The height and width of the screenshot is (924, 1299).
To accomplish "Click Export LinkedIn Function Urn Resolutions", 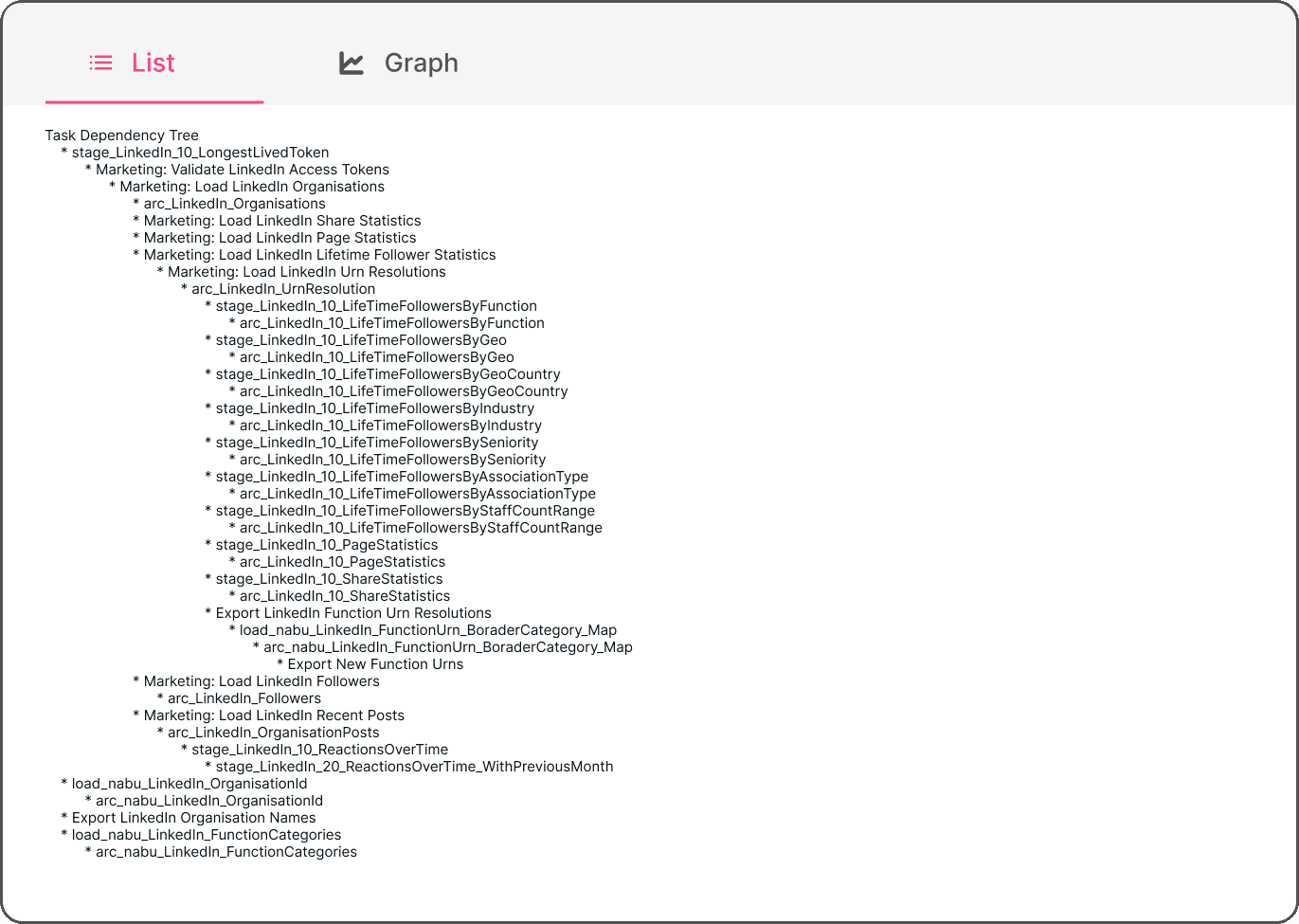I will click(353, 613).
